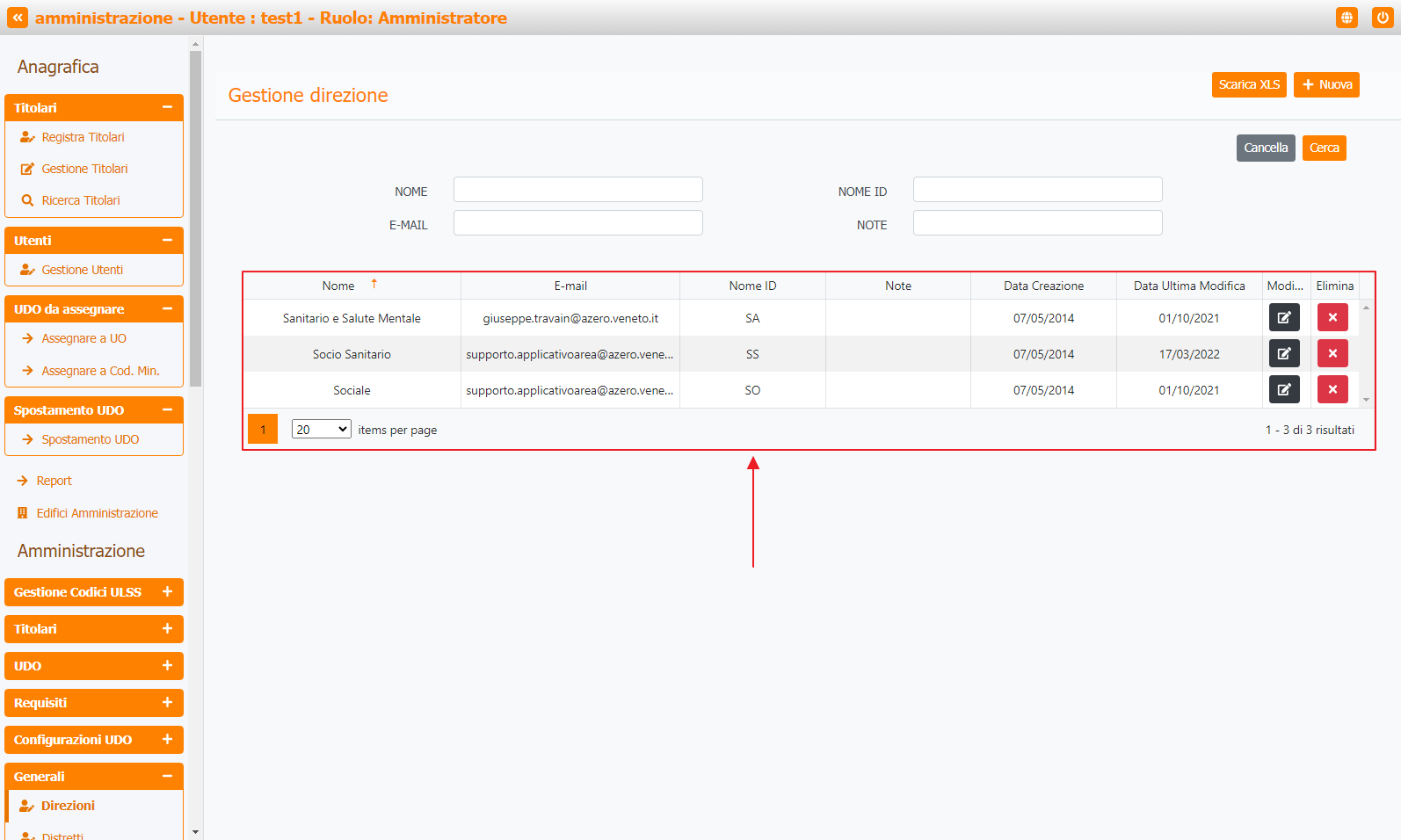Click the Nuova button
The width and height of the screenshot is (1401, 840).
(1325, 84)
